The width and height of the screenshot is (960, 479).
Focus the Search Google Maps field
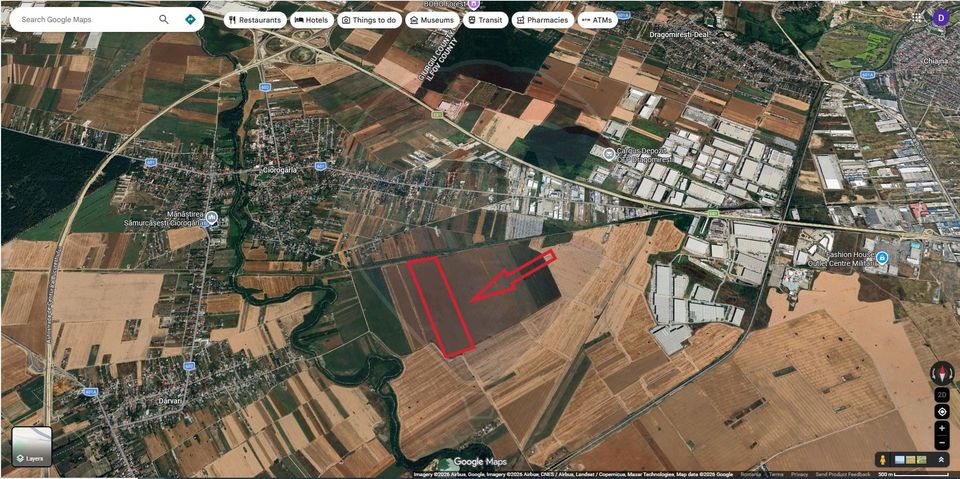(85, 19)
